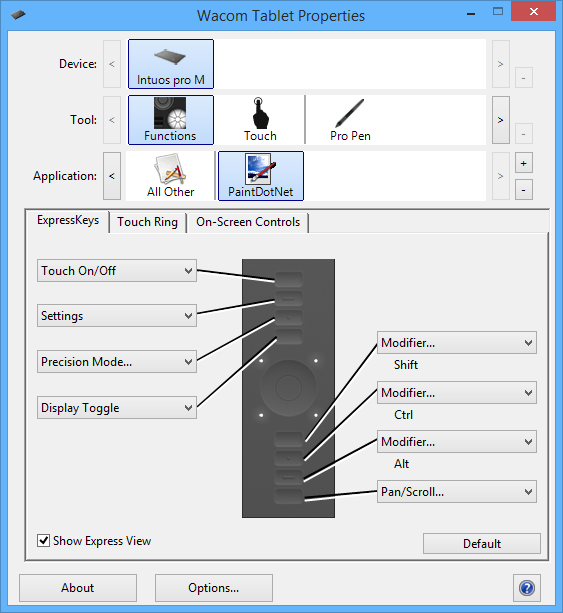
Task: Click the minus button beside Device list
Action: (524, 78)
